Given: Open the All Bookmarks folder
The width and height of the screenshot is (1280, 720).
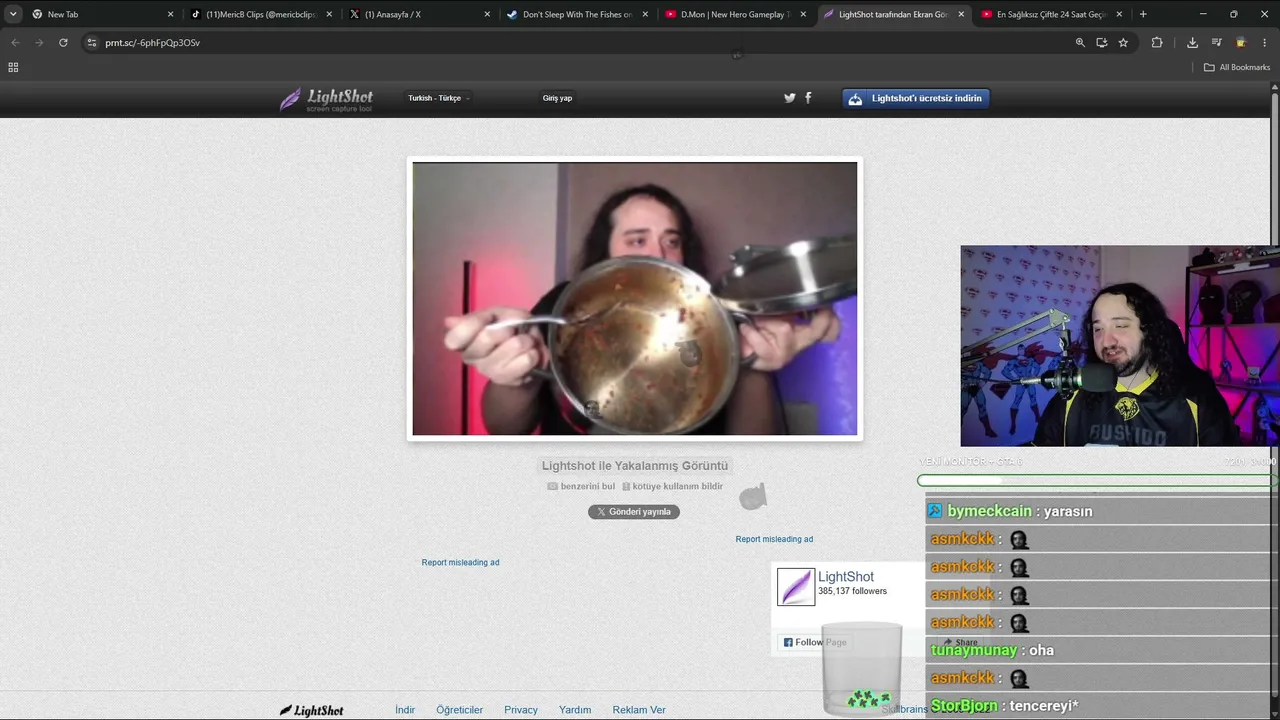Looking at the screenshot, I should tap(1236, 67).
